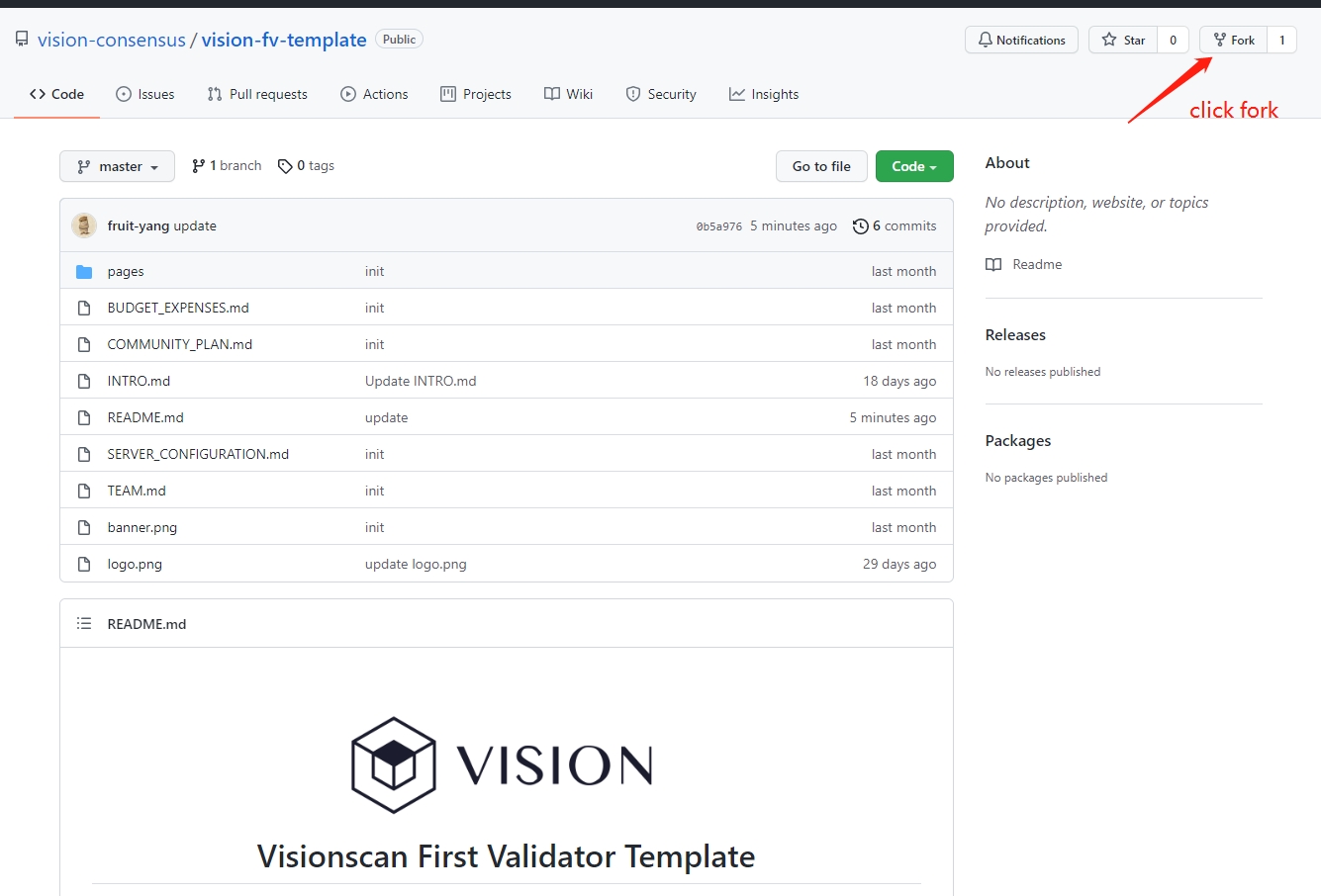Click fruit-yang's avatar thumbnail
The height and width of the screenshot is (896, 1321).
(x=84, y=225)
